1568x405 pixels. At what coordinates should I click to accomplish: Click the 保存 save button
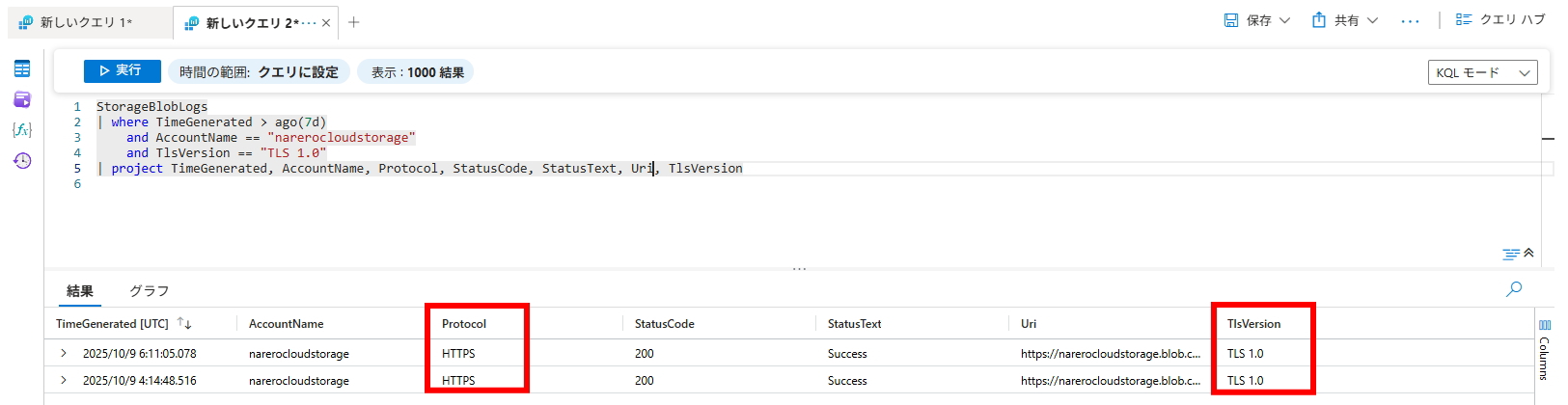coord(1249,20)
